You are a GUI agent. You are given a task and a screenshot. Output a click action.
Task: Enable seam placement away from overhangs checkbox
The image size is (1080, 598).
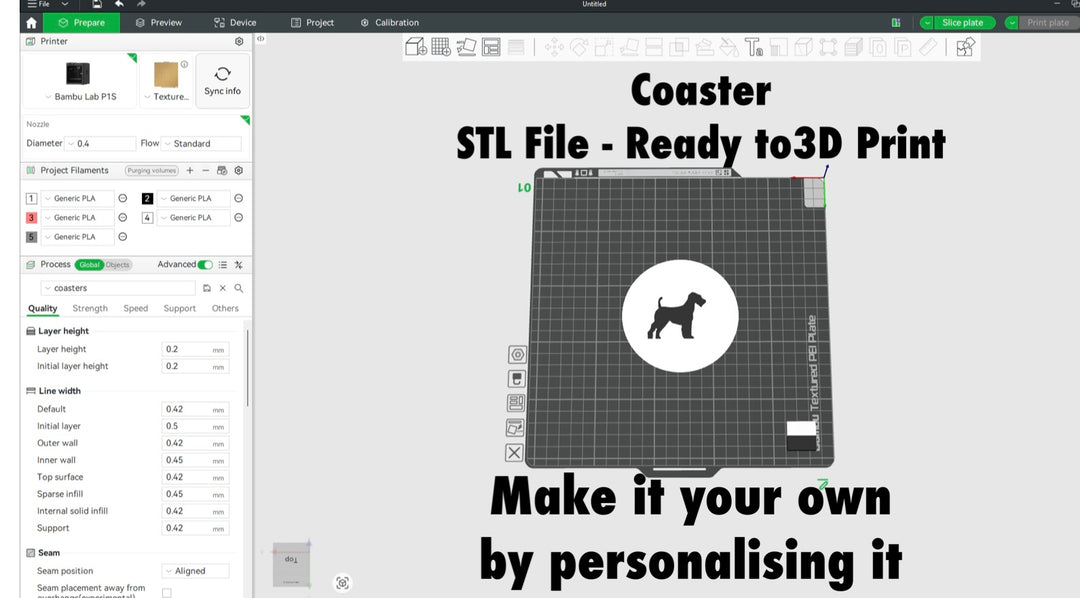(167, 593)
